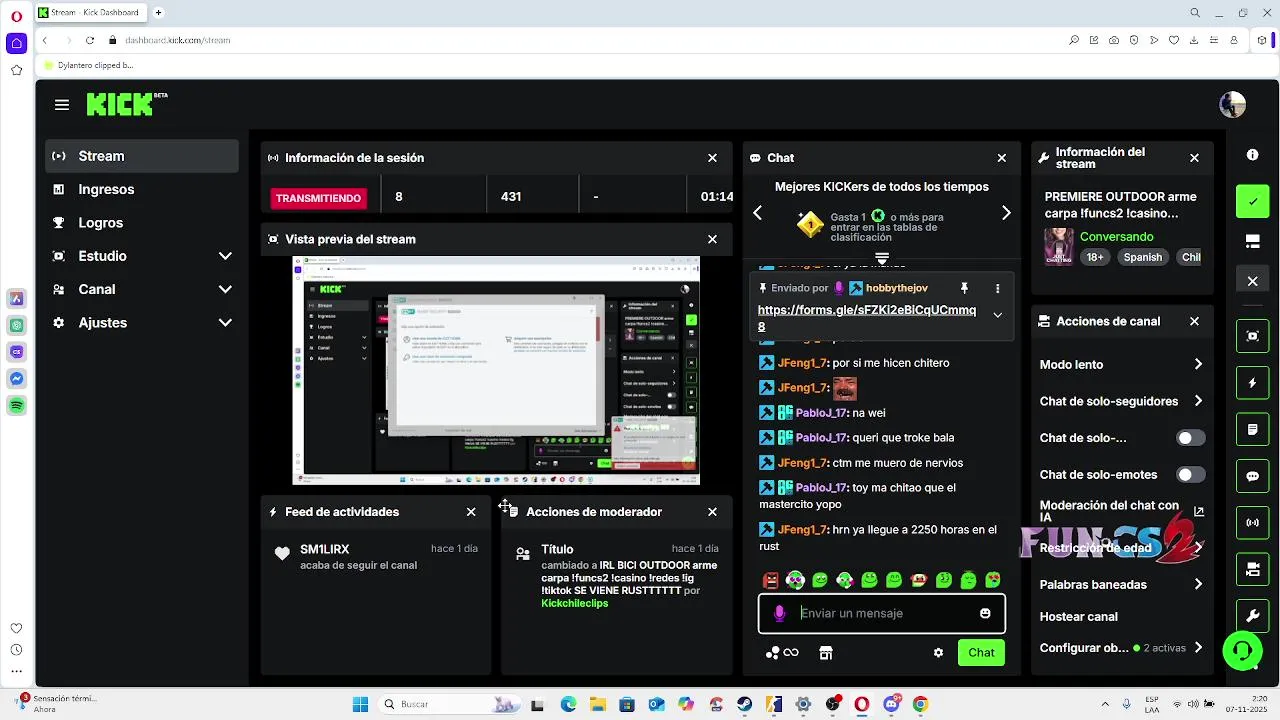
Task: Toggle the channel actions camera icon in the right rail
Action: [x=1252, y=569]
